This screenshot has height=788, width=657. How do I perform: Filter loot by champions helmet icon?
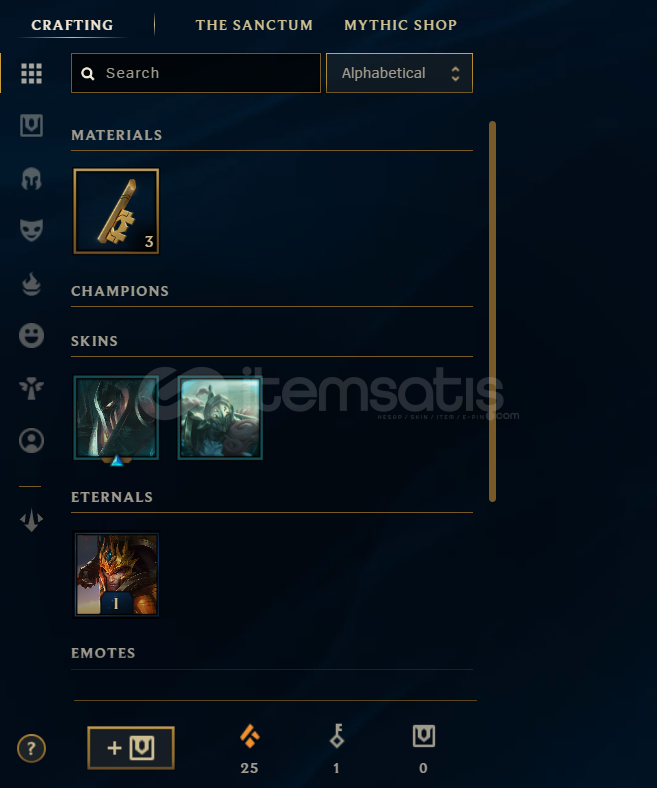[x=31, y=178]
